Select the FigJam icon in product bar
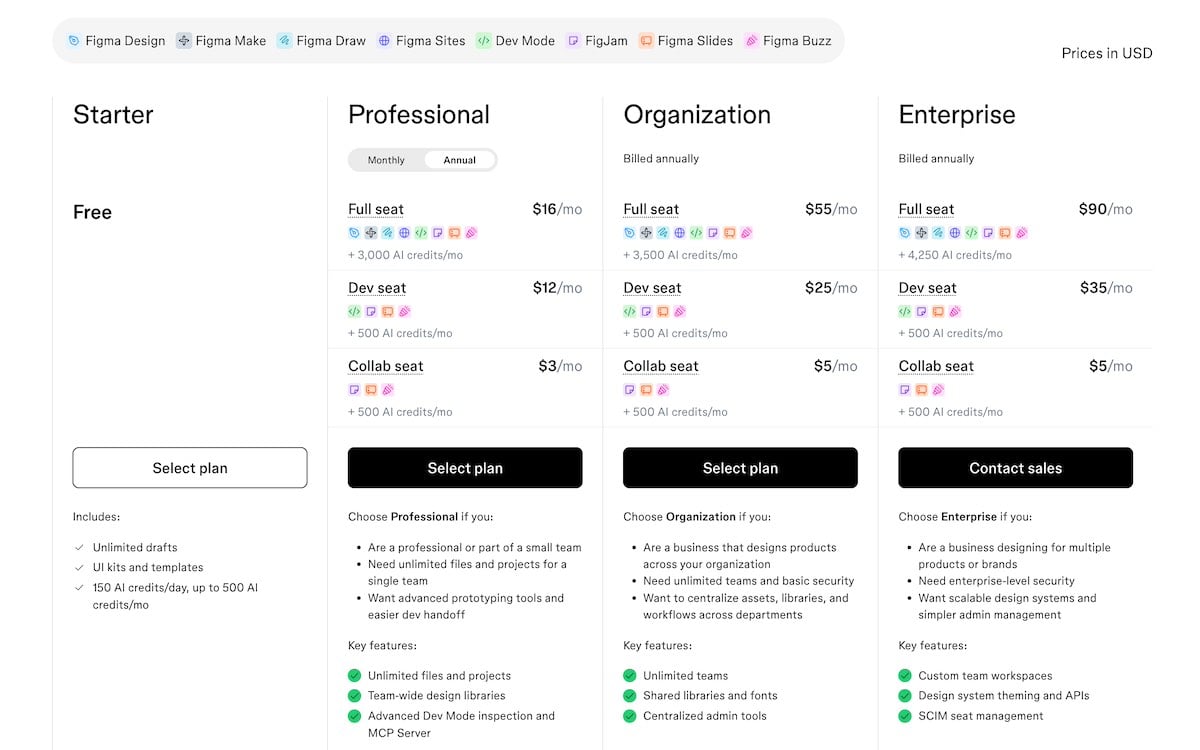 pos(573,41)
